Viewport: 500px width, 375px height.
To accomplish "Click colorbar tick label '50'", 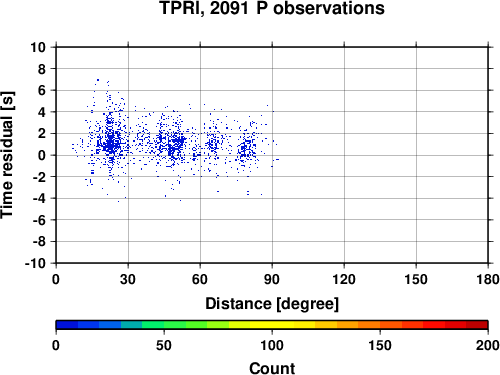I will [164, 345].
